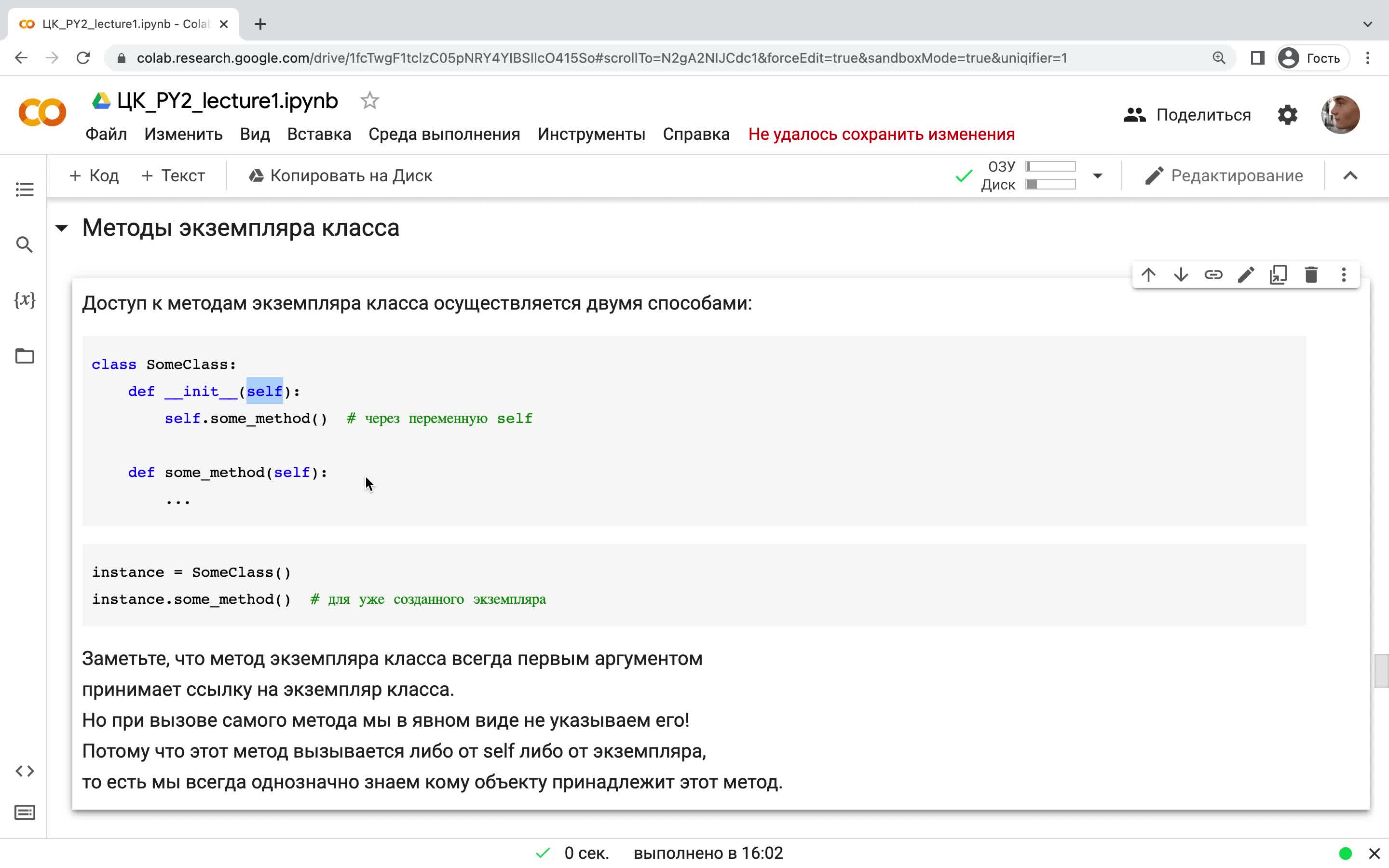
Task: Click the highlighted self in __init__
Action: click(x=265, y=391)
